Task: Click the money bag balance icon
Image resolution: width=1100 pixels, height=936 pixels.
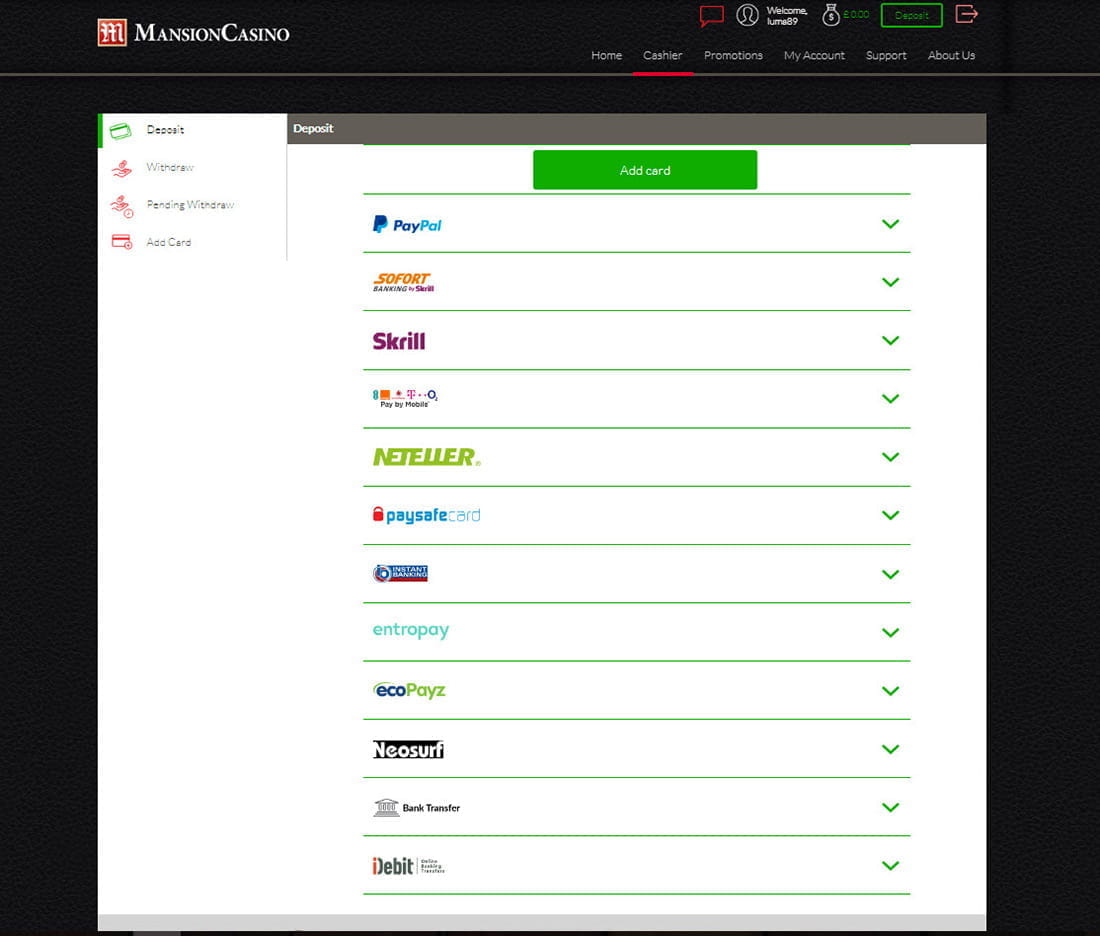Action: click(x=831, y=15)
